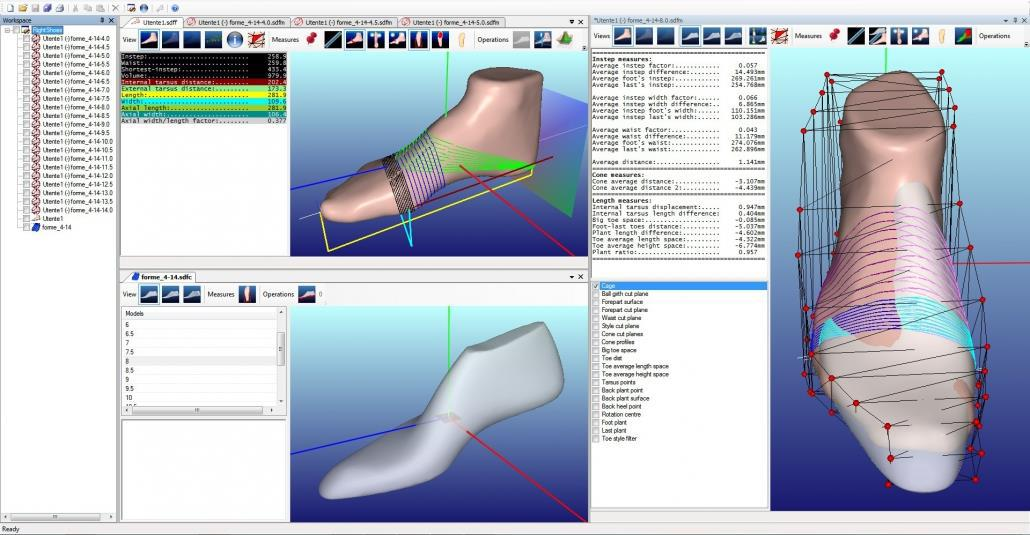Pin the Workspace panel with the pin icon
The width and height of the screenshot is (1030, 535).
tap(102, 20)
